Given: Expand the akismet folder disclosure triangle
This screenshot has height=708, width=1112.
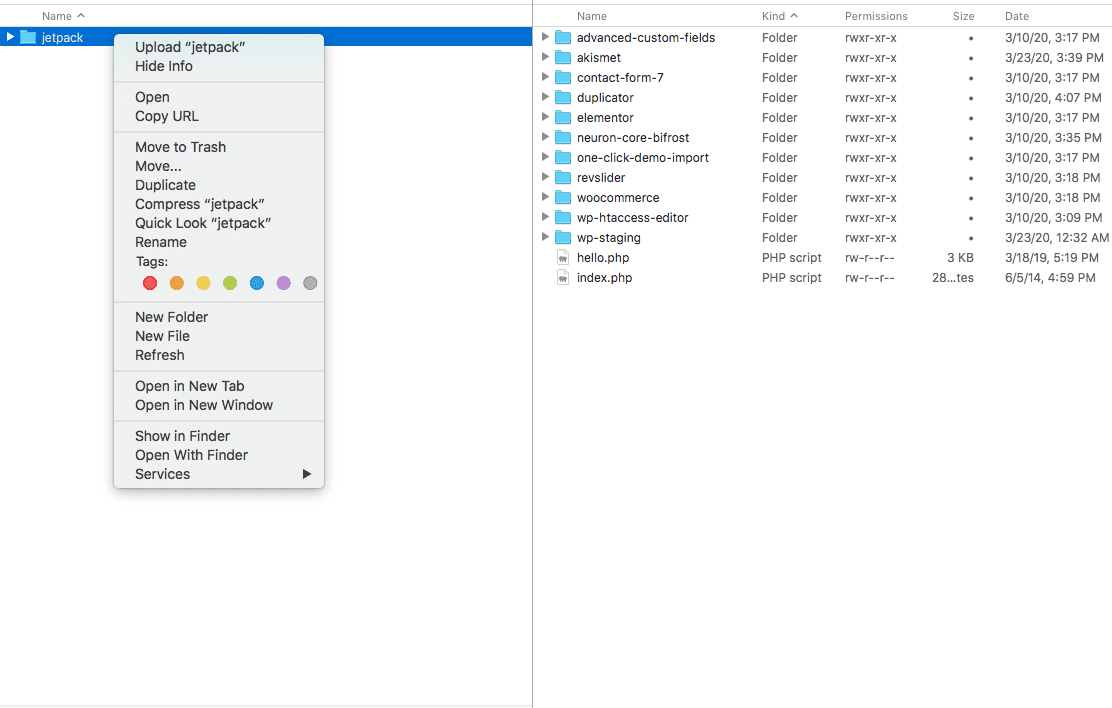Looking at the screenshot, I should [545, 57].
